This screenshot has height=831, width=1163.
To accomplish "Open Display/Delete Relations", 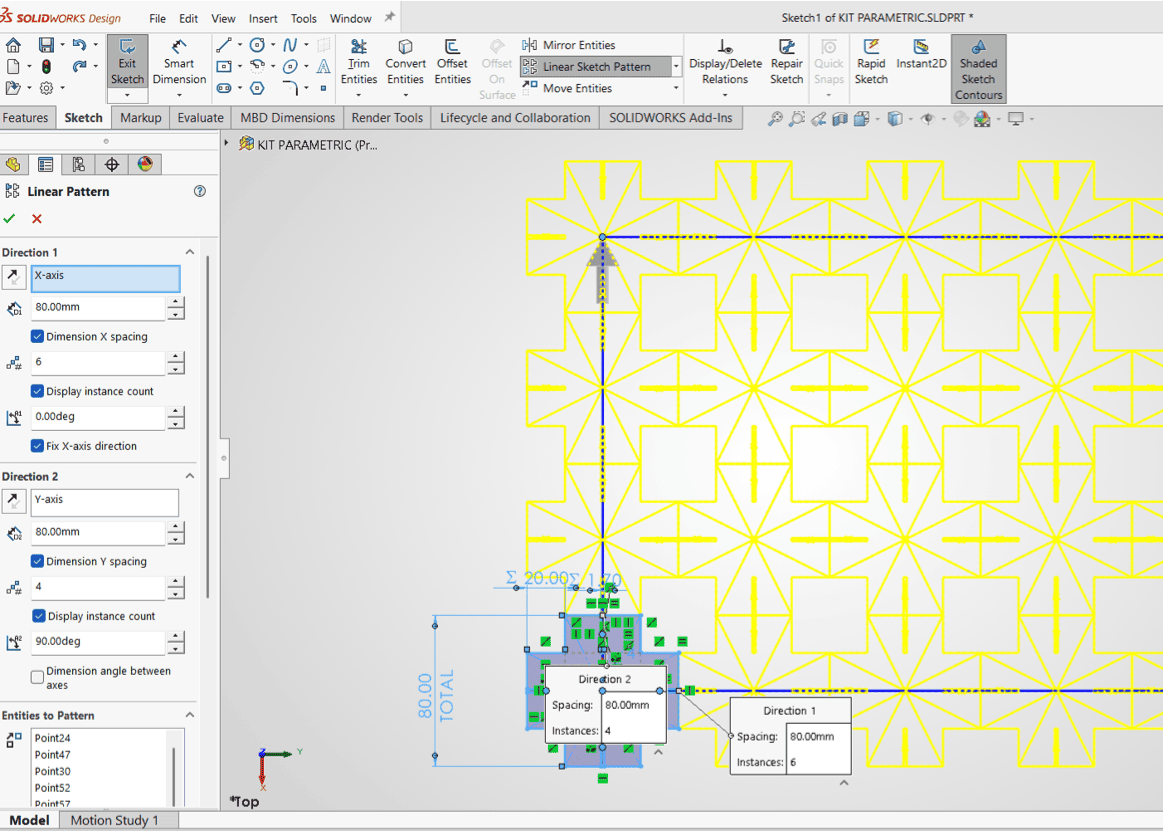I will (725, 62).
